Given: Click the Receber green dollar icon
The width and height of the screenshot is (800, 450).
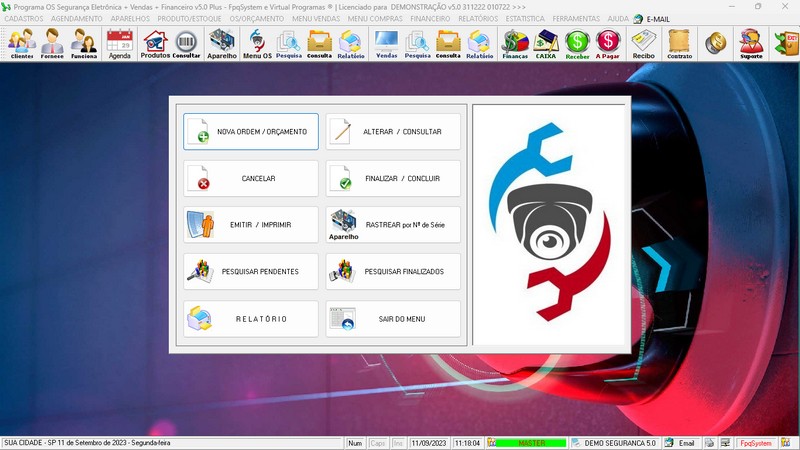Looking at the screenshot, I should coord(577,44).
